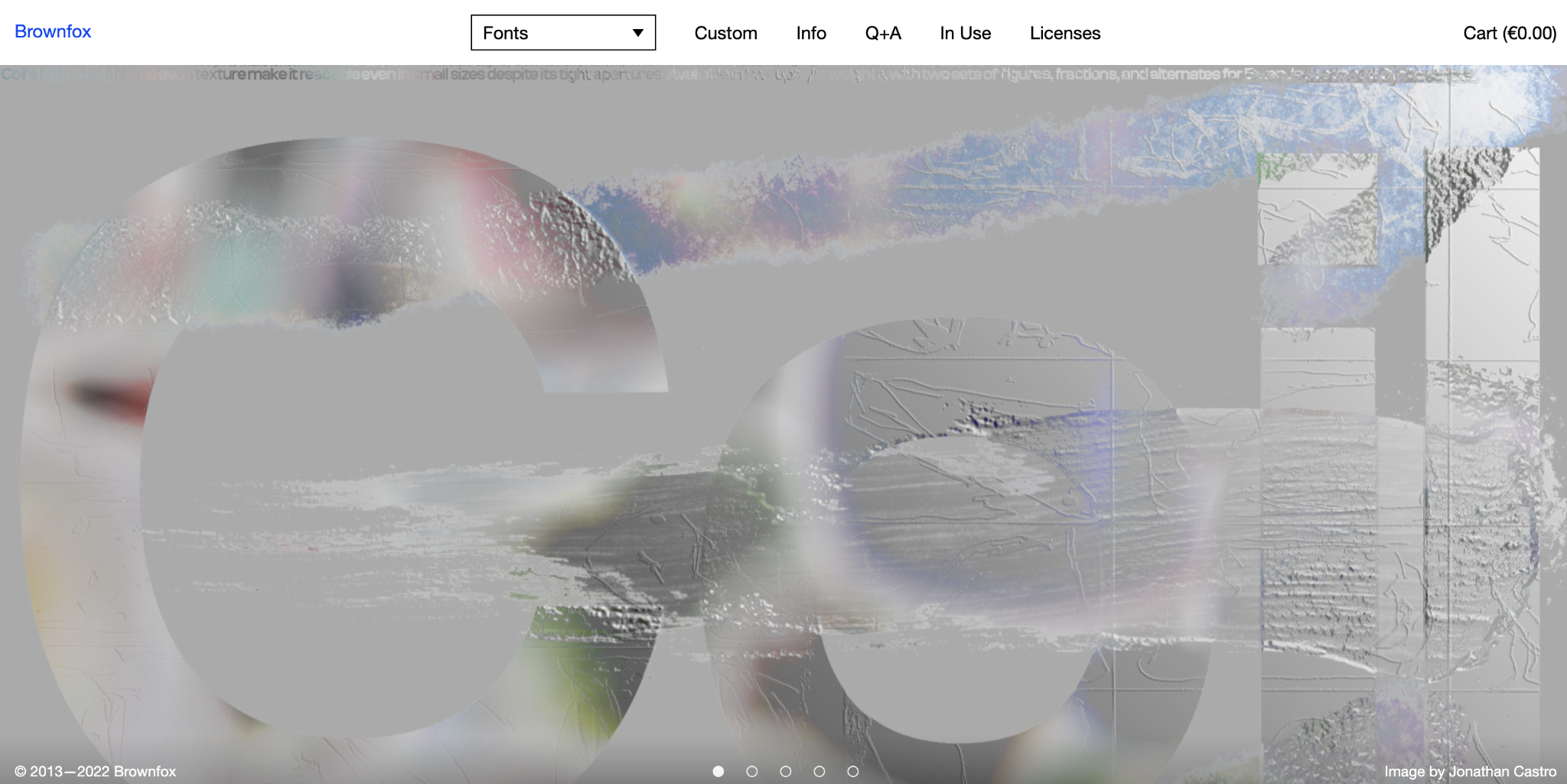The image size is (1567, 784).
Task: Switch to the second slide dot
Action: tap(752, 771)
